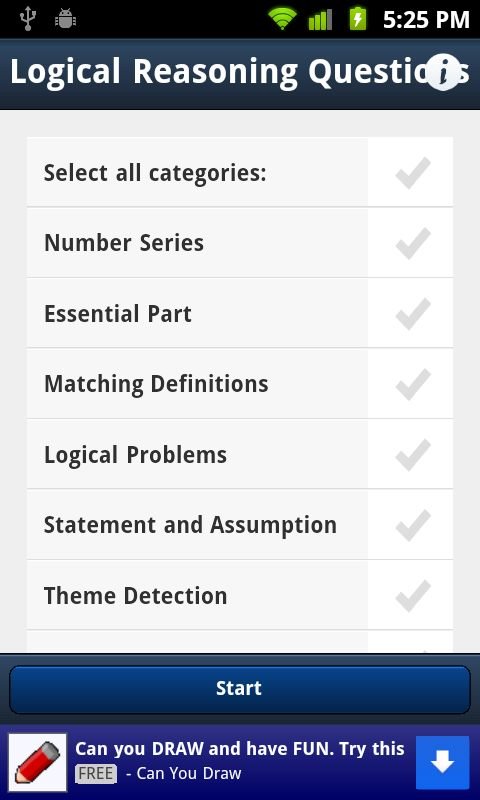Viewport: 480px width, 800px height.
Task: Tick the Theme Detection checkmark
Action: pyautogui.click(x=413, y=595)
